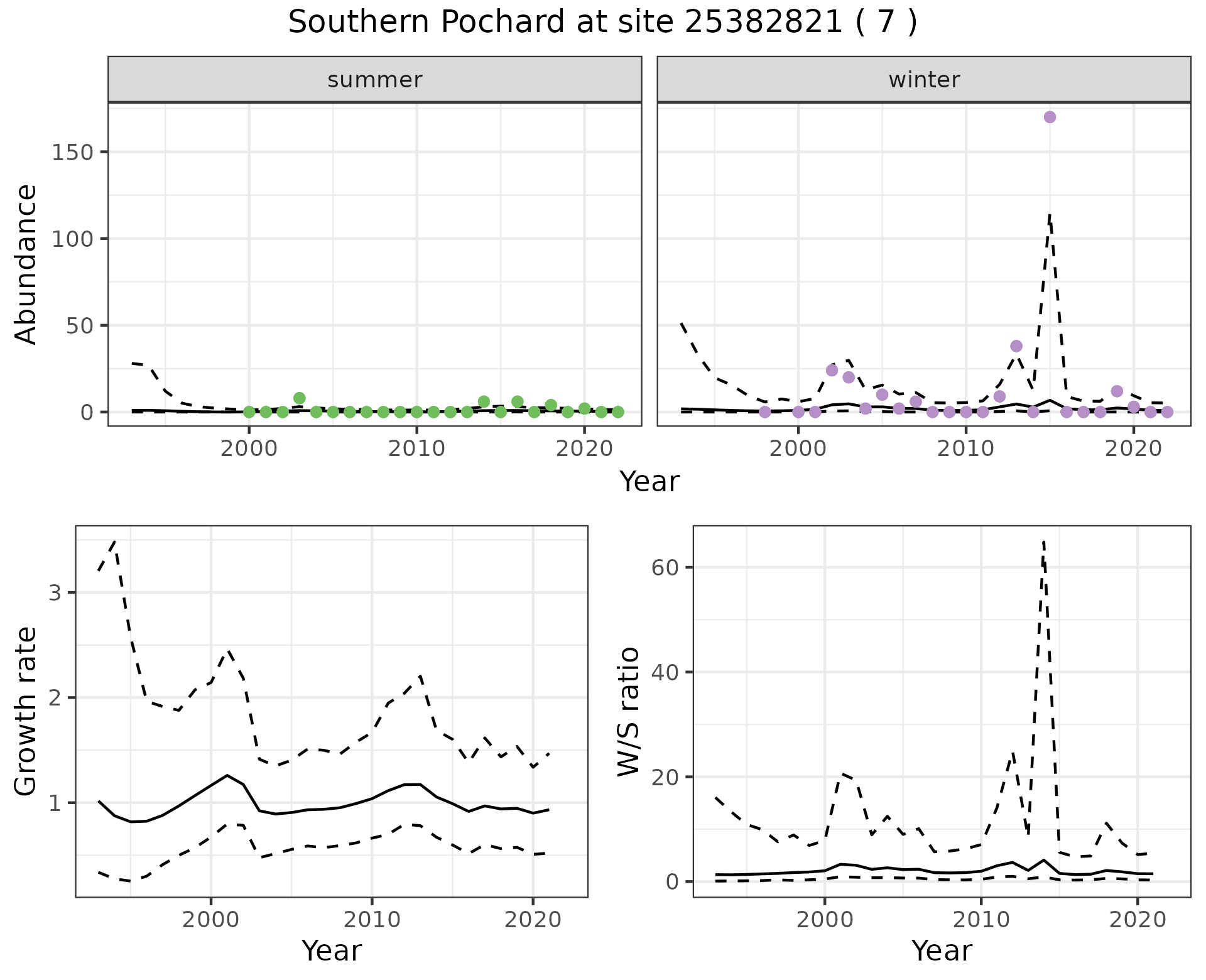Click the summer facet header strip

click(374, 80)
